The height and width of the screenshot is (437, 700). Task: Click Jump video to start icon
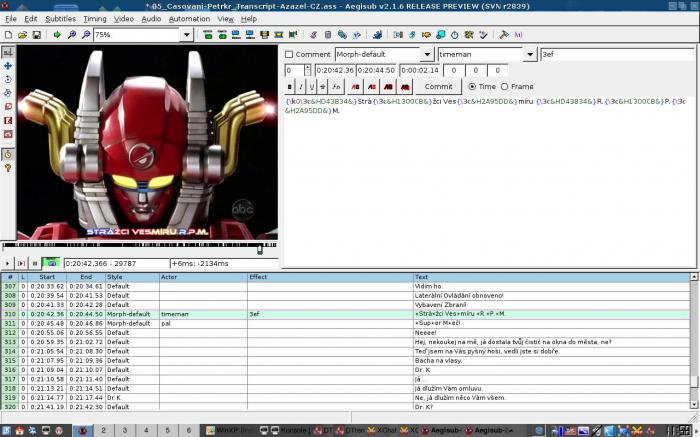pyautogui.click(x=208, y=34)
